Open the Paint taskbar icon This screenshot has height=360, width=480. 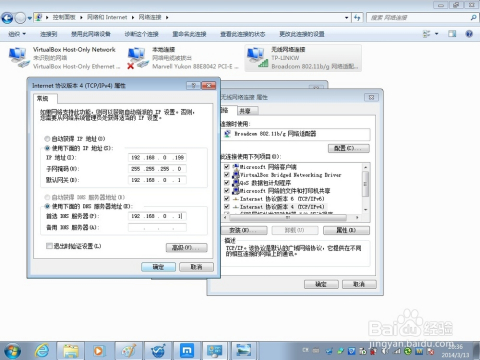tap(128, 351)
